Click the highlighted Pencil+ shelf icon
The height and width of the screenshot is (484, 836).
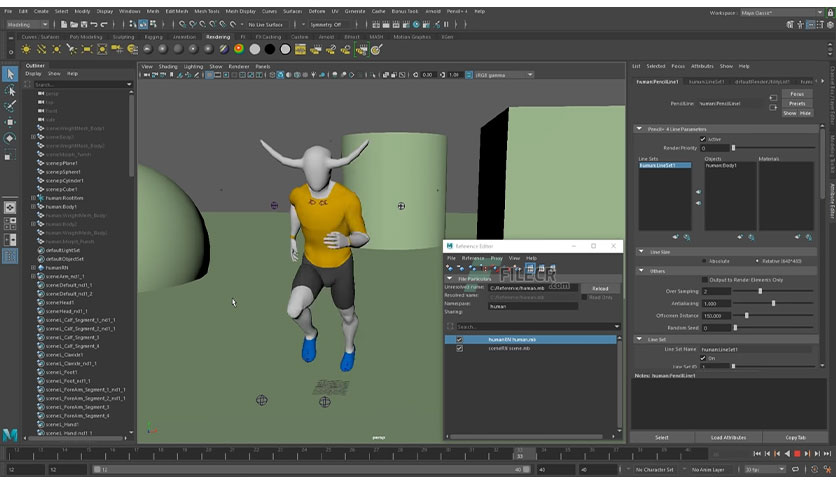point(361,50)
